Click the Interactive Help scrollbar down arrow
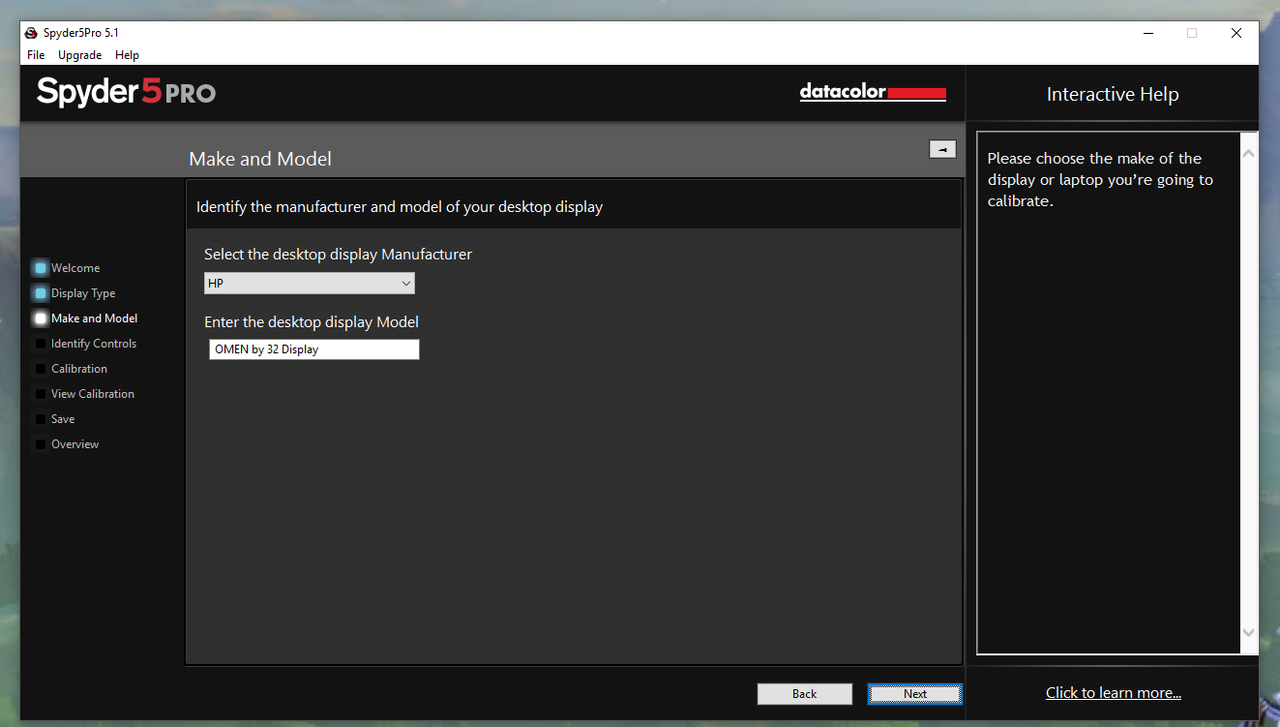The height and width of the screenshot is (727, 1280). click(x=1248, y=632)
